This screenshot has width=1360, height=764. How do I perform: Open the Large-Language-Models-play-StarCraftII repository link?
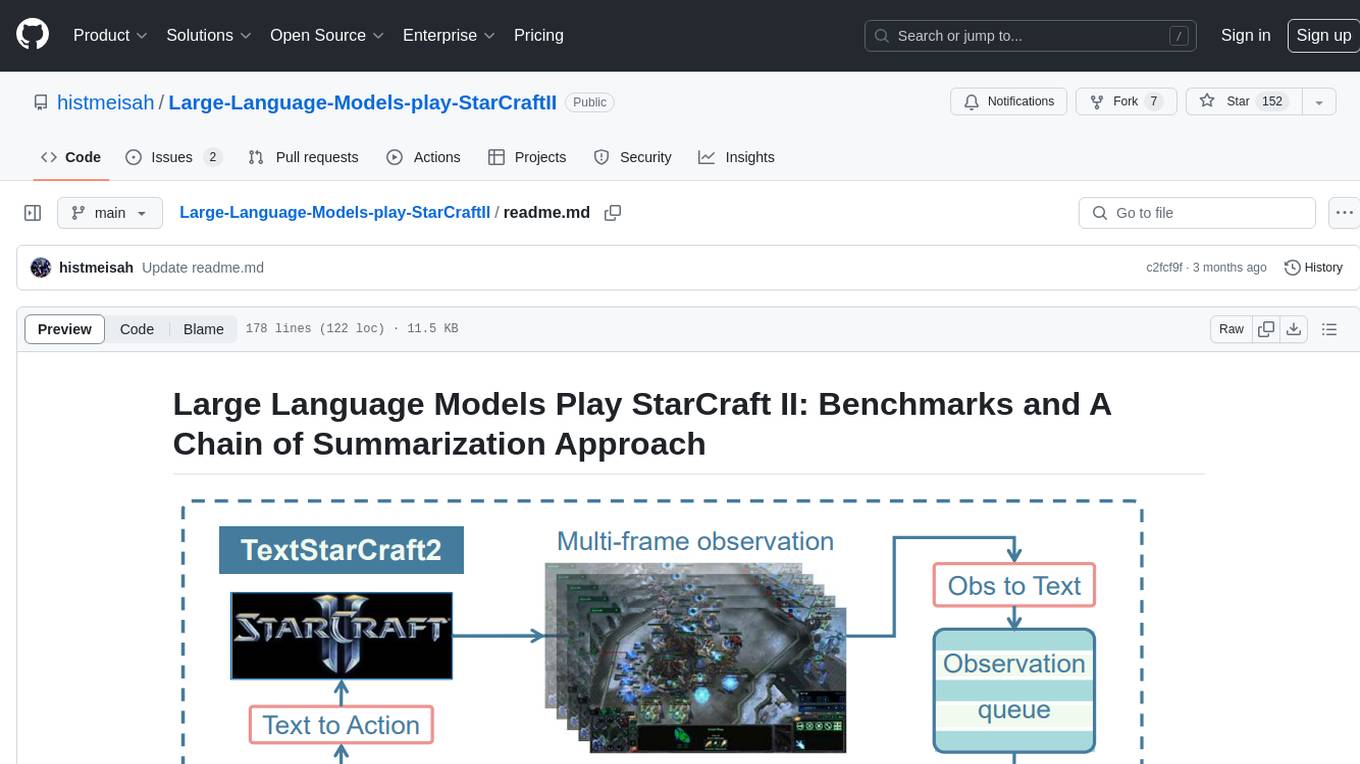click(363, 102)
